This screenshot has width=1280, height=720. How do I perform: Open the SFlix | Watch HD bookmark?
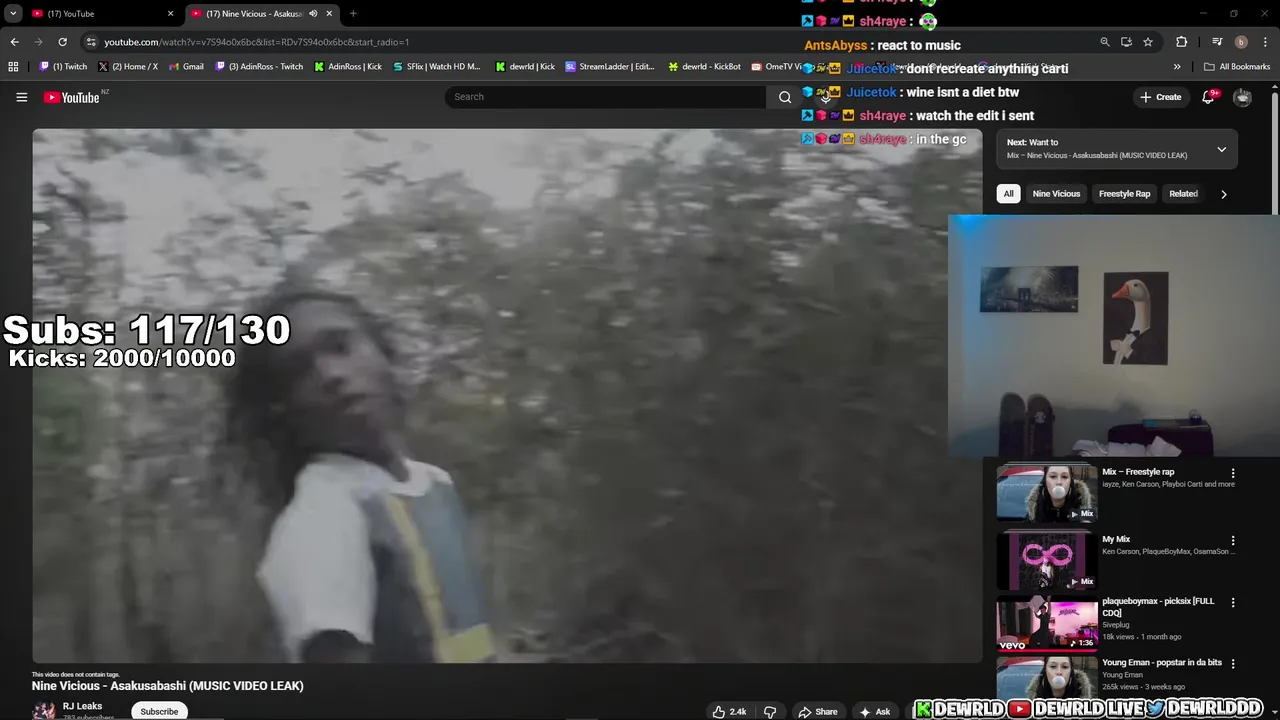click(436, 67)
